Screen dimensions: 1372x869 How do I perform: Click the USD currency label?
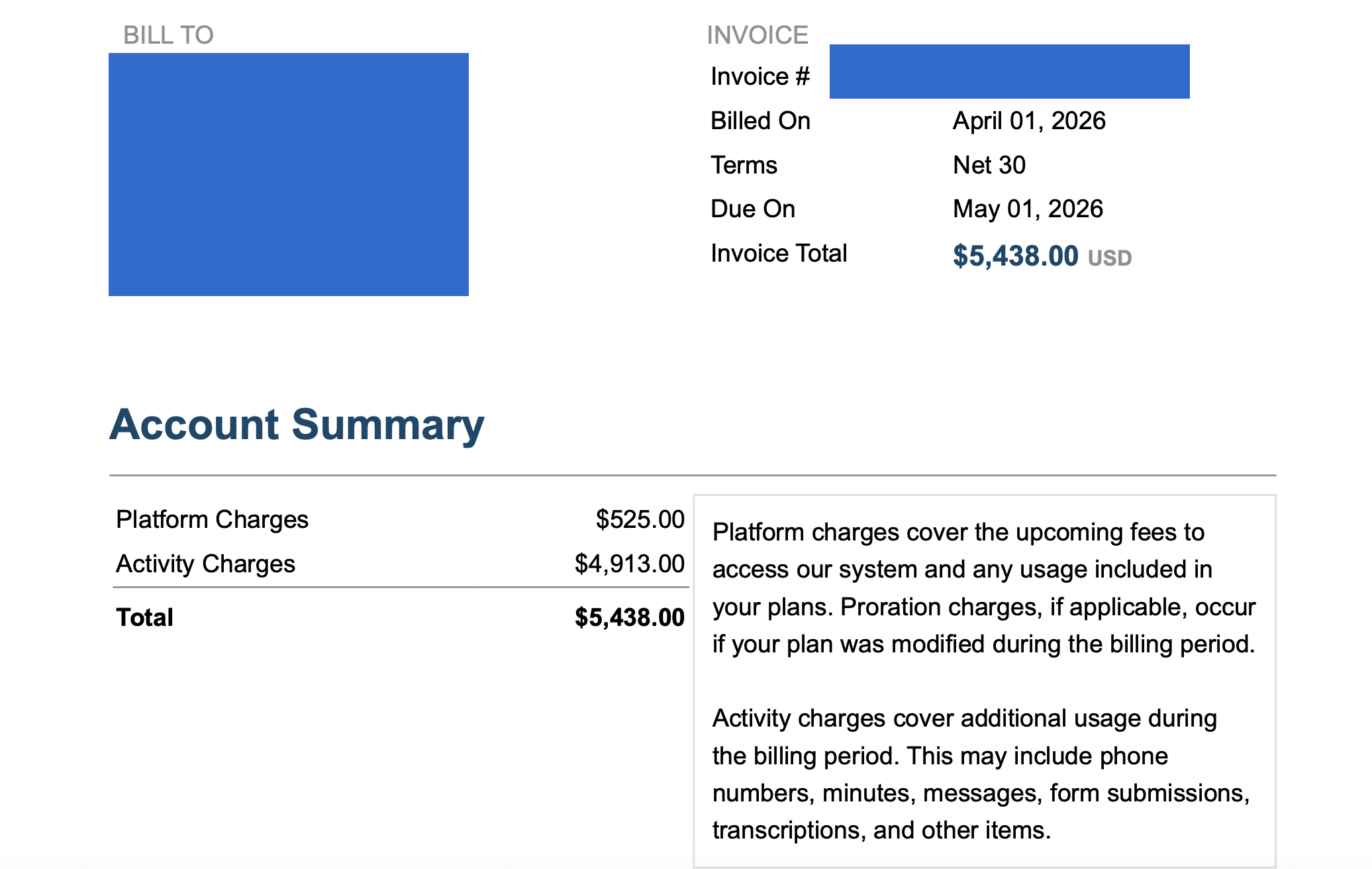1110,258
